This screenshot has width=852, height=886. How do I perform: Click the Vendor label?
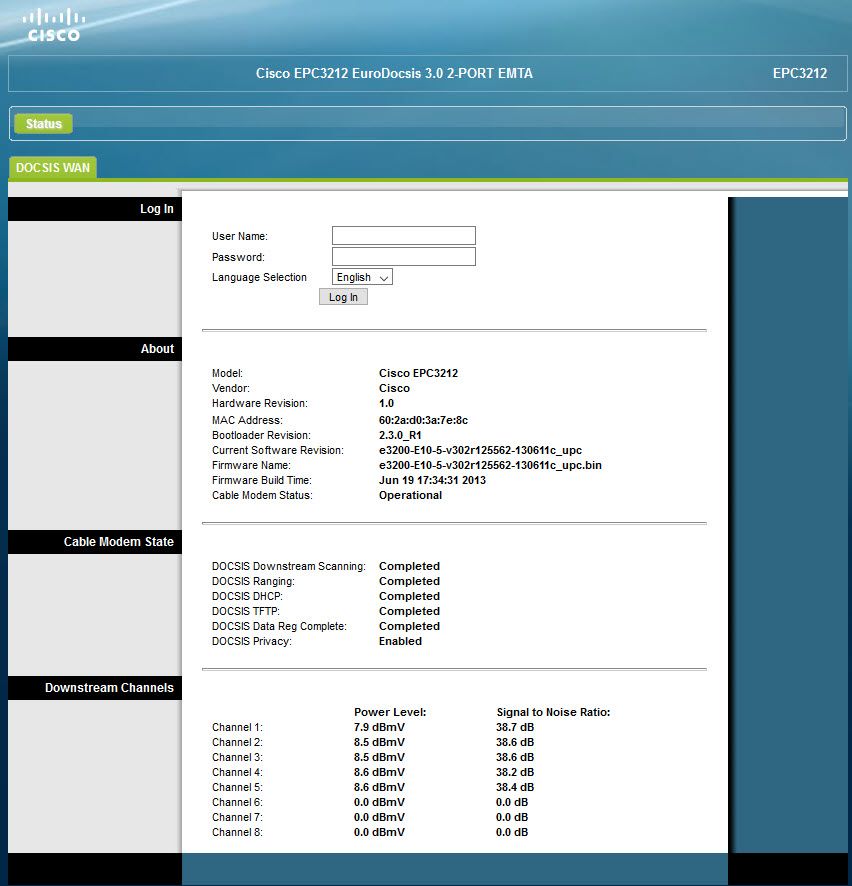(x=231, y=388)
